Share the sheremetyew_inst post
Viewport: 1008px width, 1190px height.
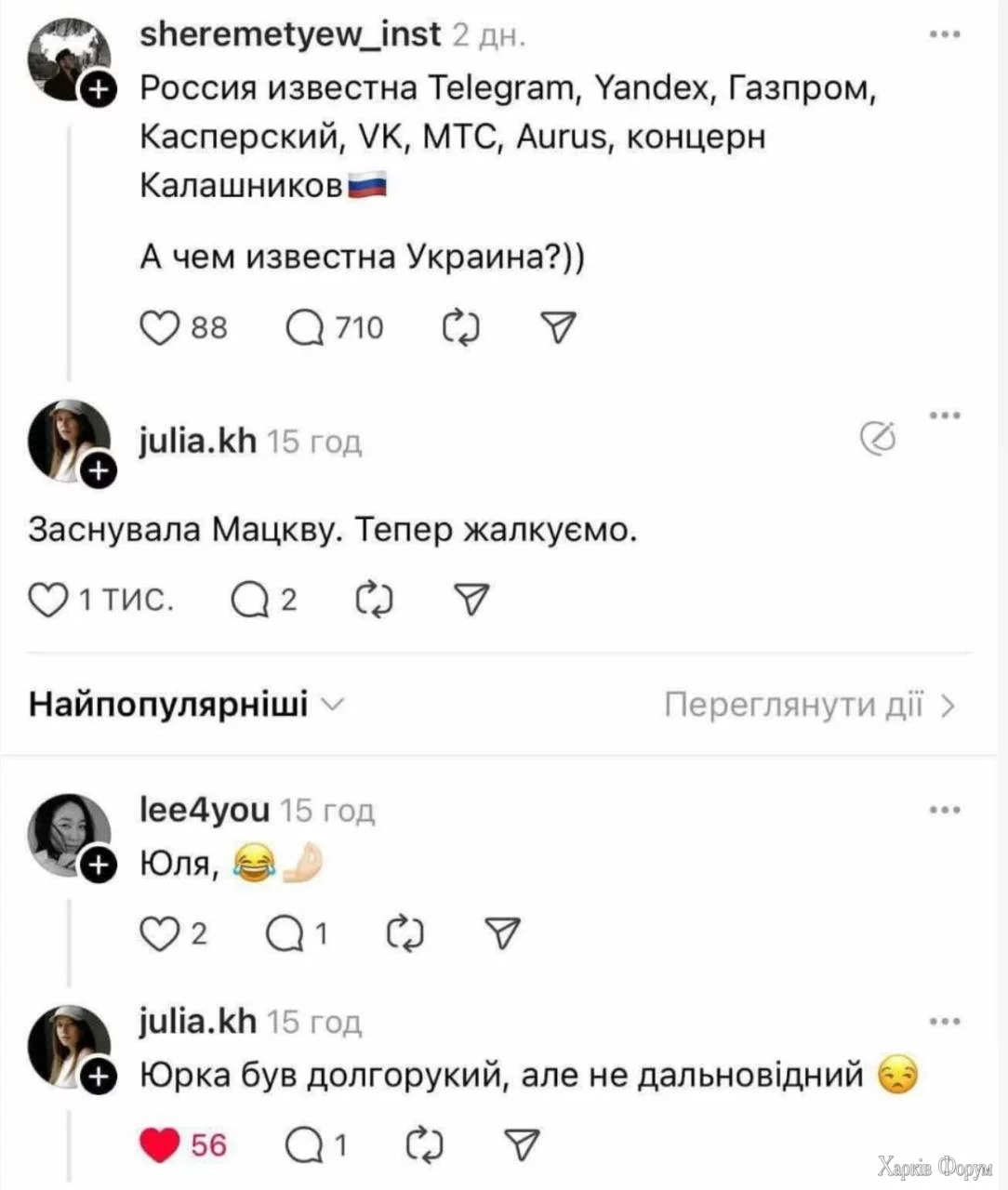tap(558, 327)
